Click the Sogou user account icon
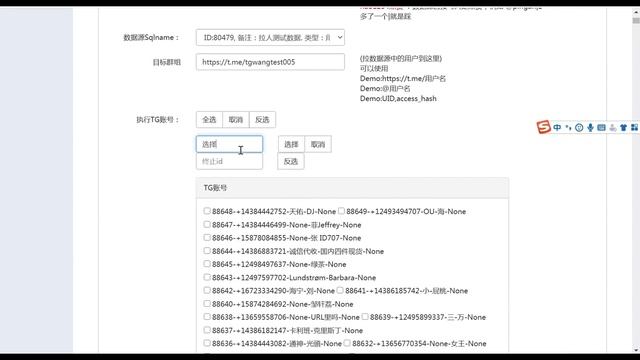 point(613,128)
